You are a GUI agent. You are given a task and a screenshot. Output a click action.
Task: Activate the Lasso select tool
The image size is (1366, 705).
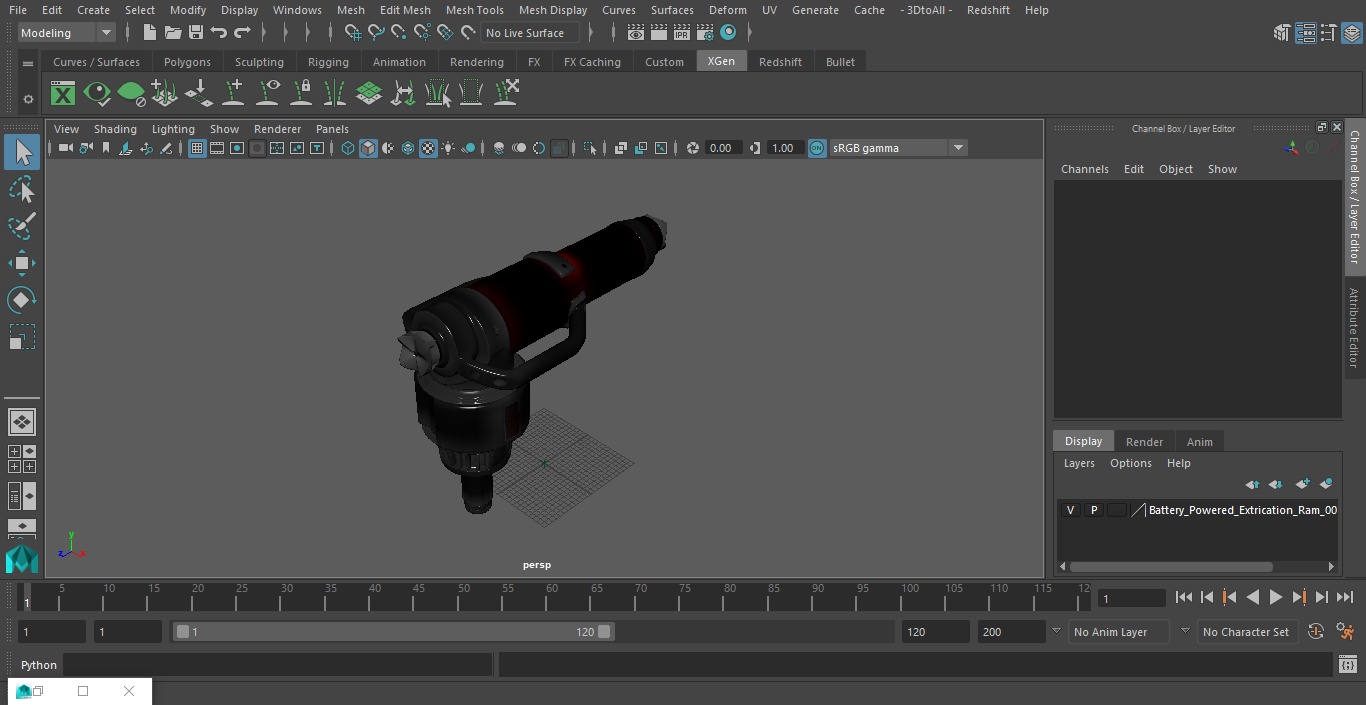(22, 189)
